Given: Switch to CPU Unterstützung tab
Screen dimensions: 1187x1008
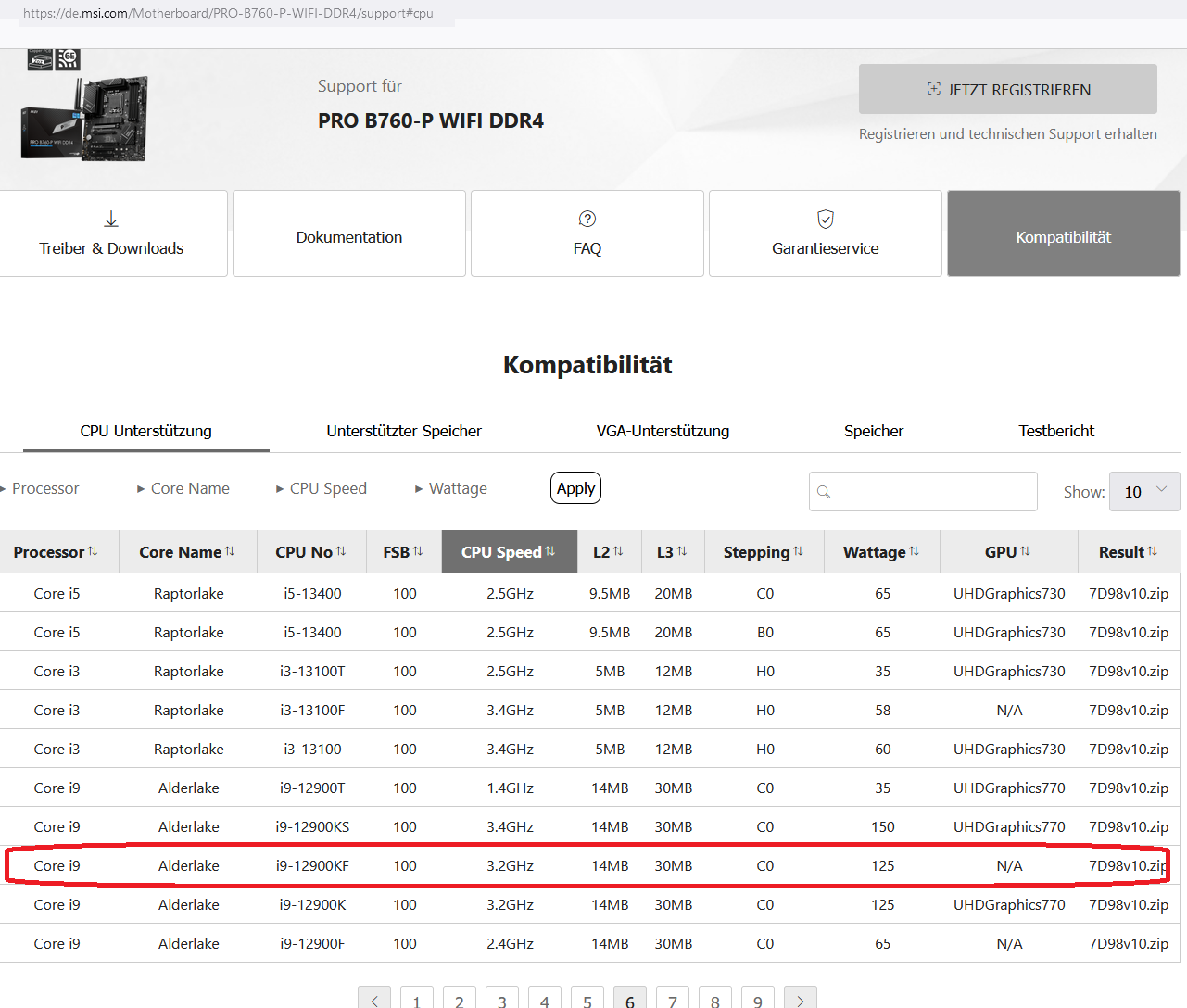Looking at the screenshot, I should (x=146, y=431).
